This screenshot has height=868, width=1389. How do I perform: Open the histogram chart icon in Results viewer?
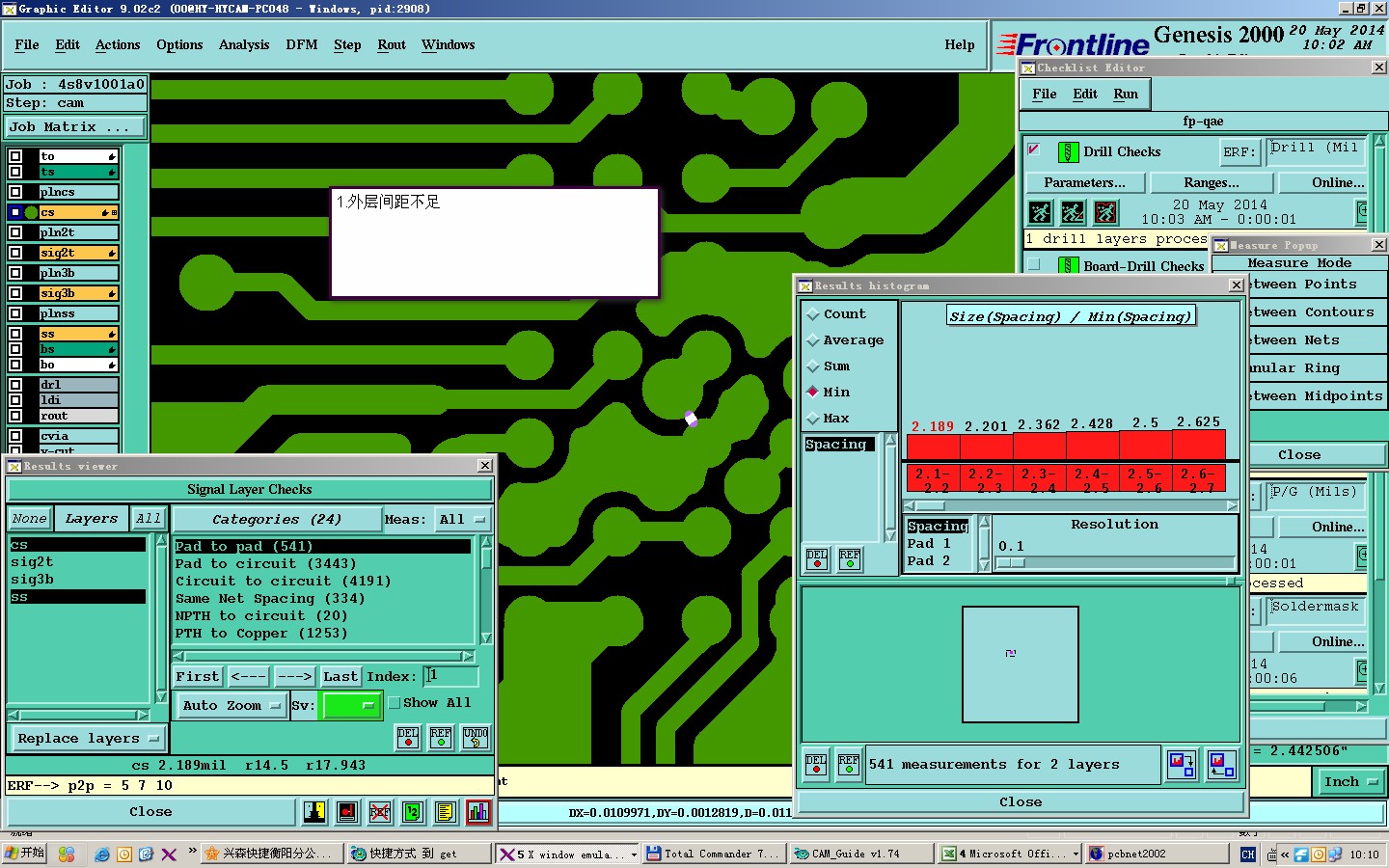(478, 812)
